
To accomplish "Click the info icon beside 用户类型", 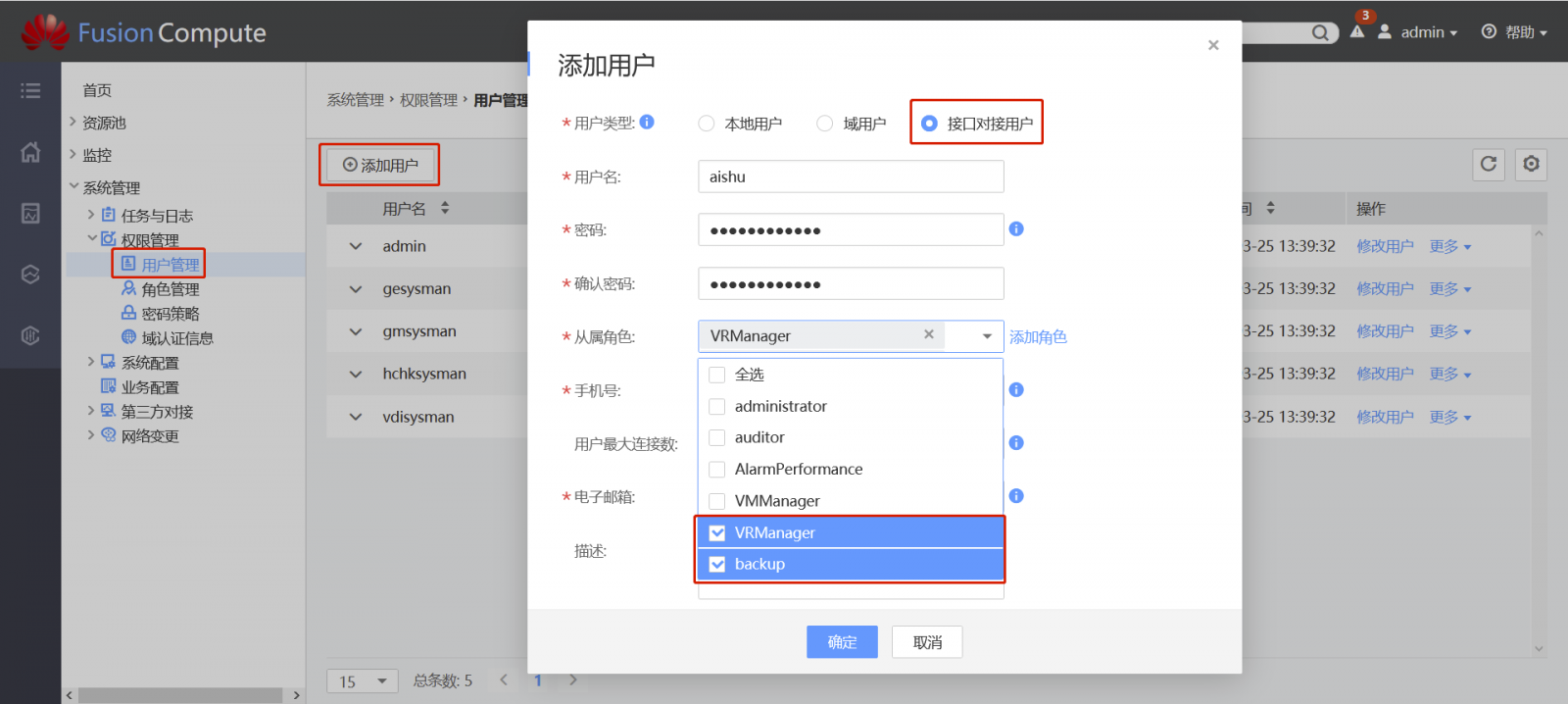I will [647, 123].
